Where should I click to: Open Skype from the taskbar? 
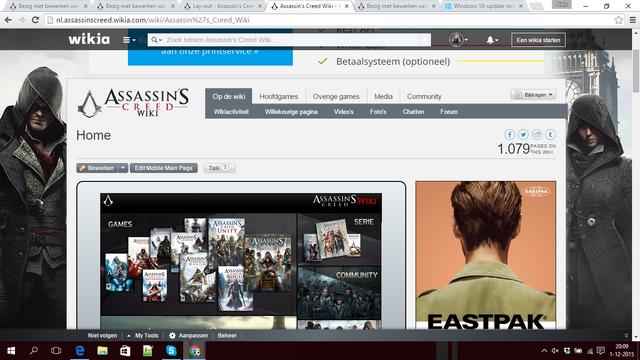click(x=171, y=351)
